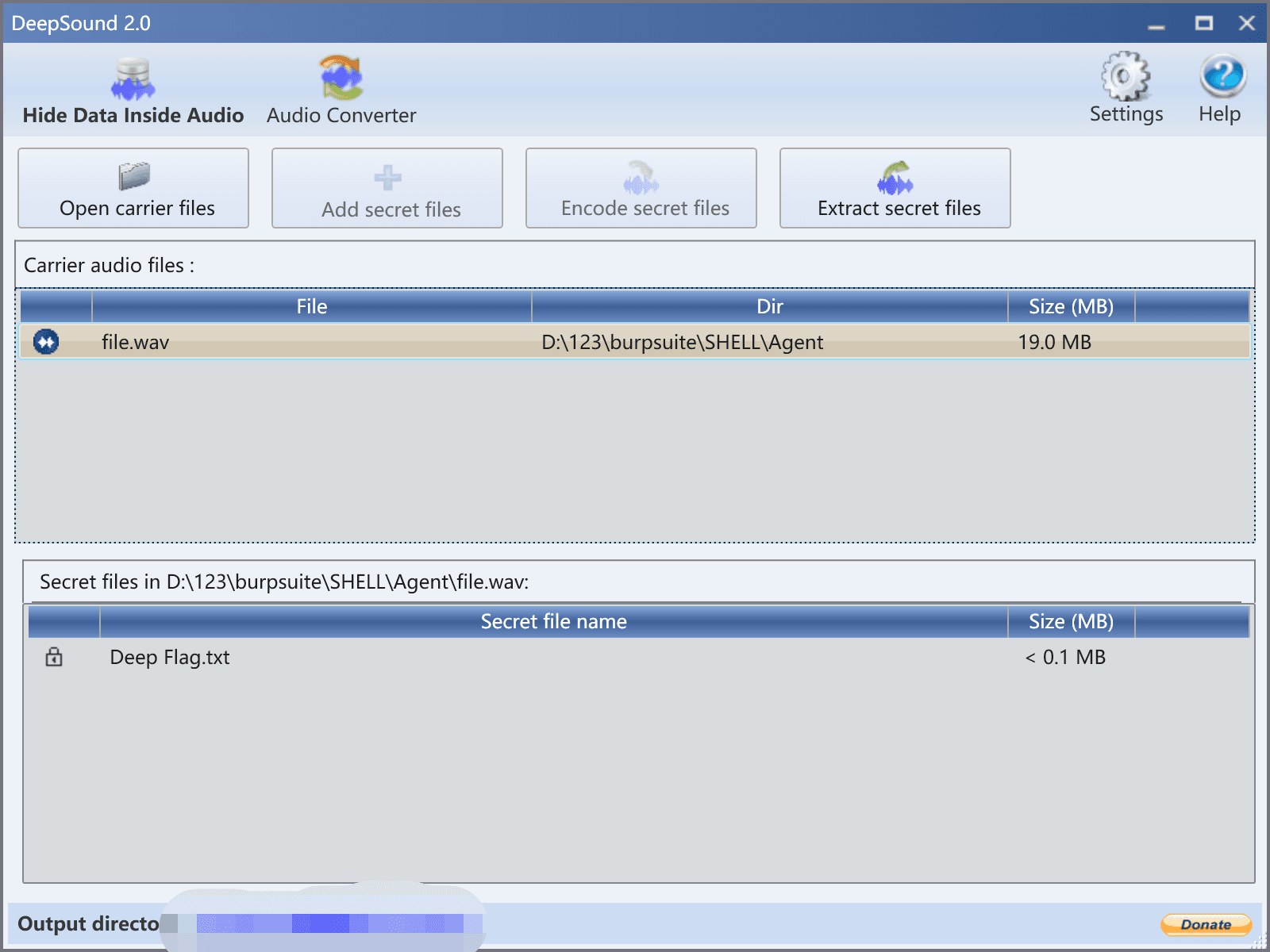Click Add secret files button
1270x952 pixels.
(x=387, y=189)
